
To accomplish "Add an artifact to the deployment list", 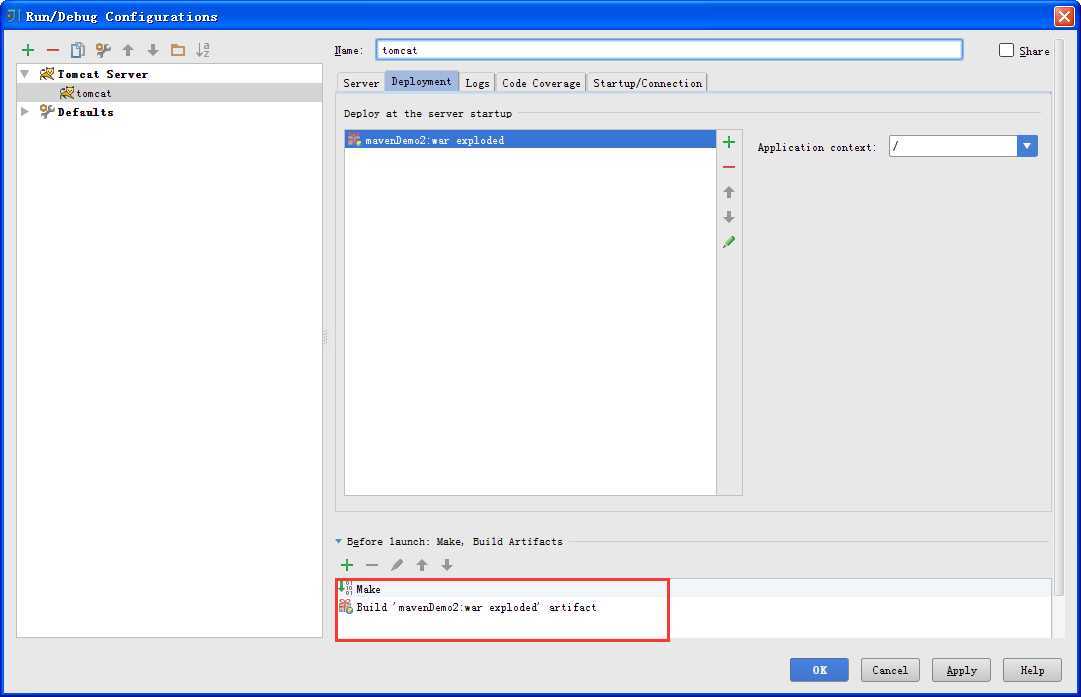I will point(729,142).
